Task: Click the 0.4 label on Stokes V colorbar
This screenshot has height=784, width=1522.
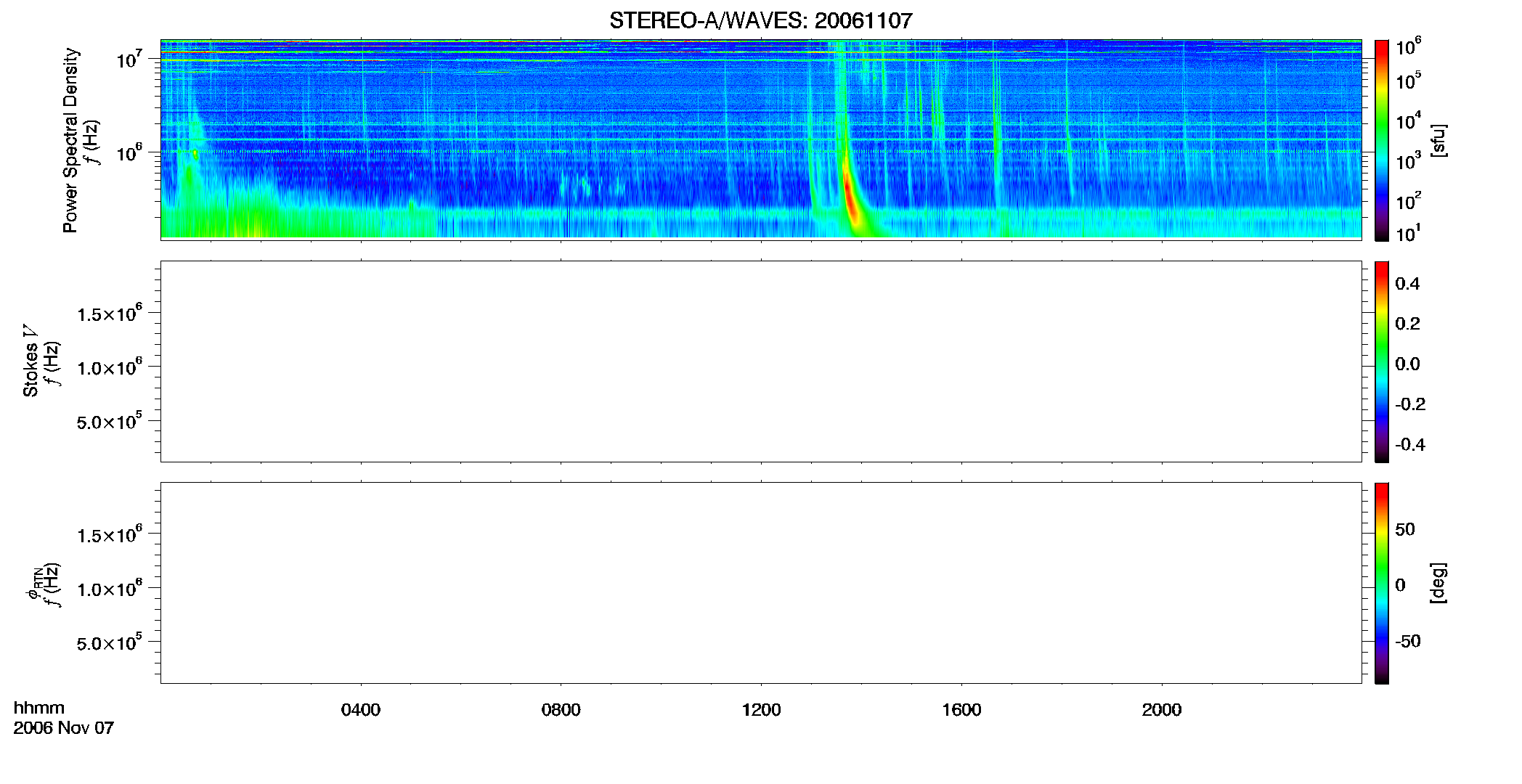Action: point(1407,284)
